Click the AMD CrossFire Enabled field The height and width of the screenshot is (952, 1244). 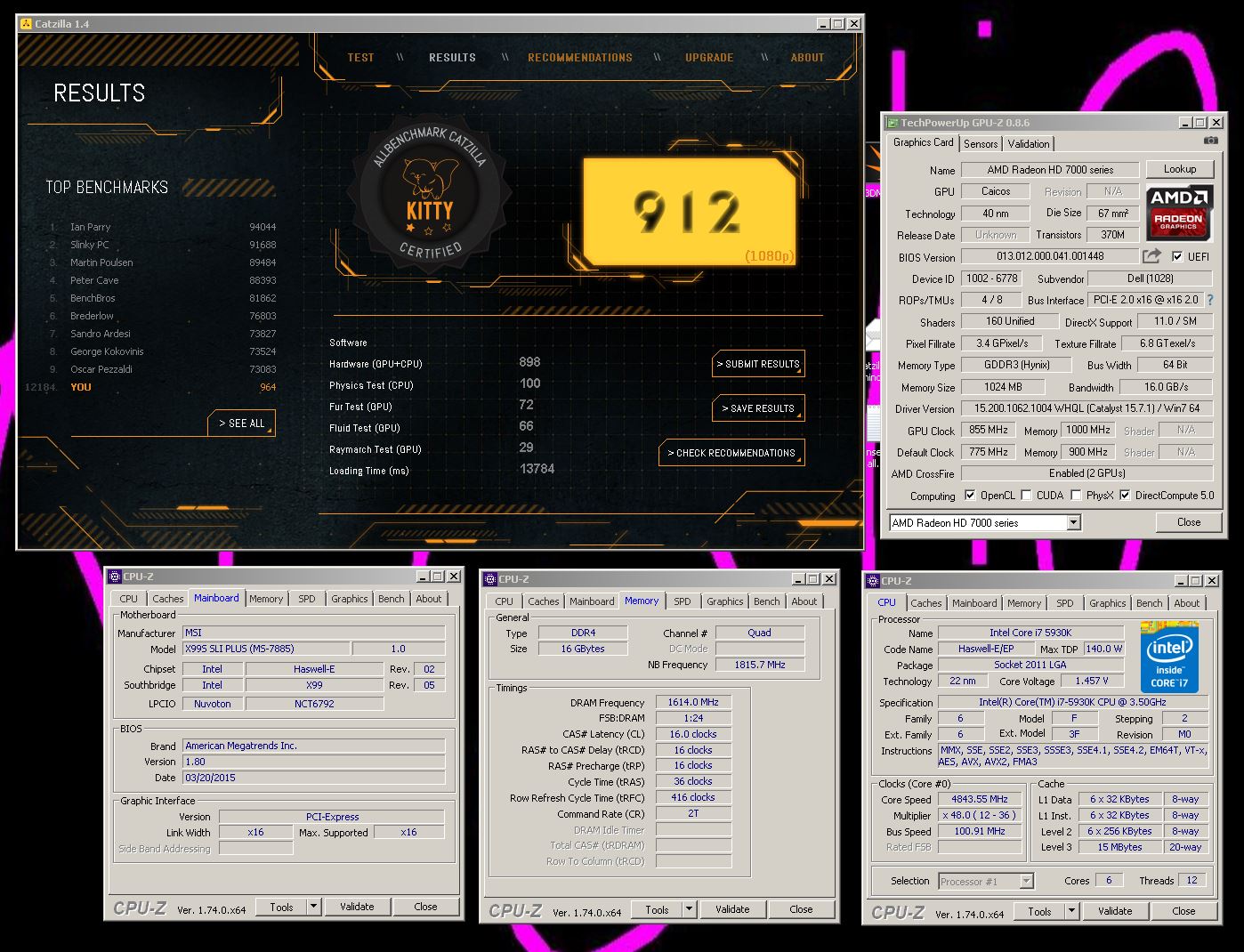(1086, 473)
